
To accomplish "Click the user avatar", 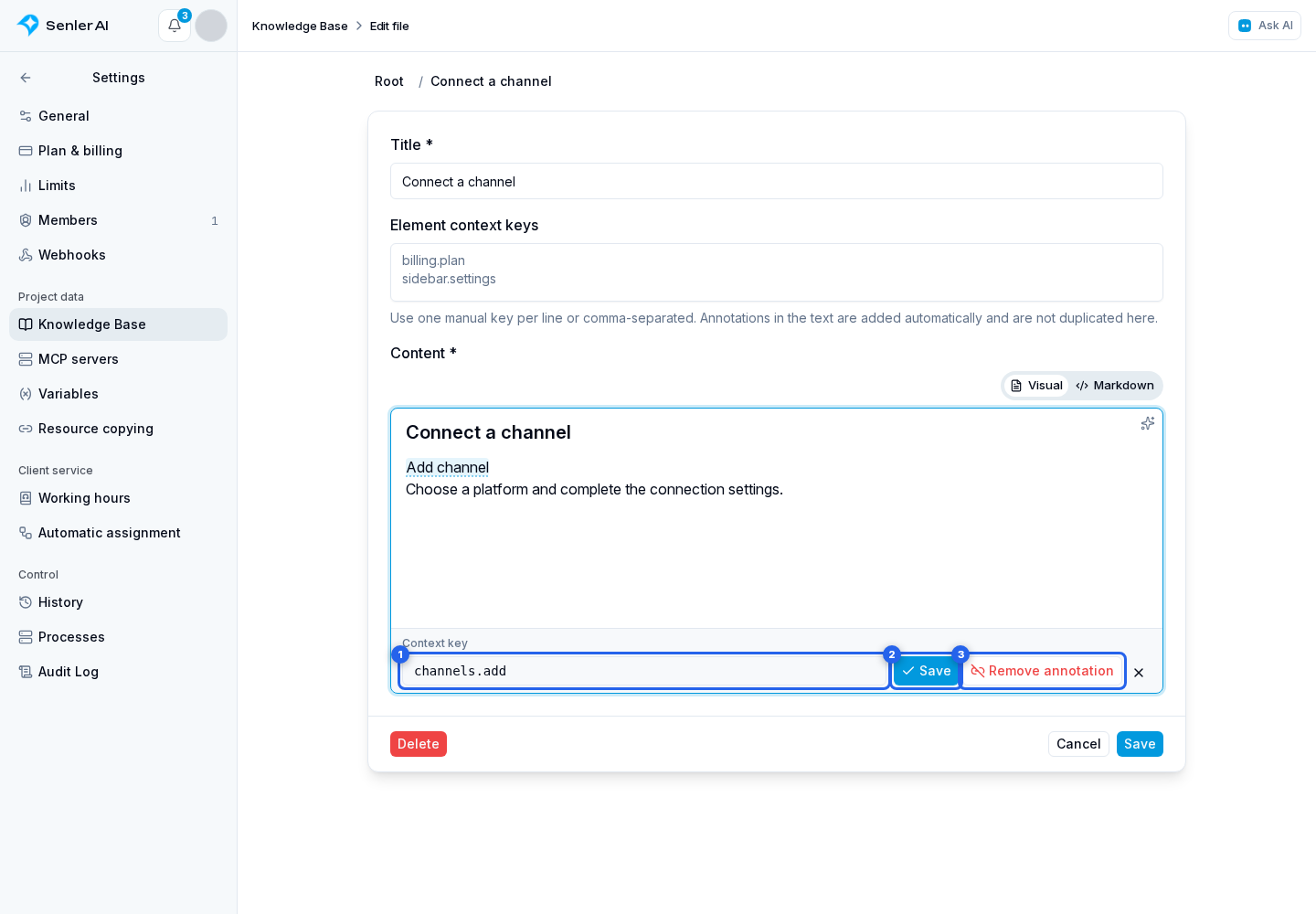I will point(211,26).
